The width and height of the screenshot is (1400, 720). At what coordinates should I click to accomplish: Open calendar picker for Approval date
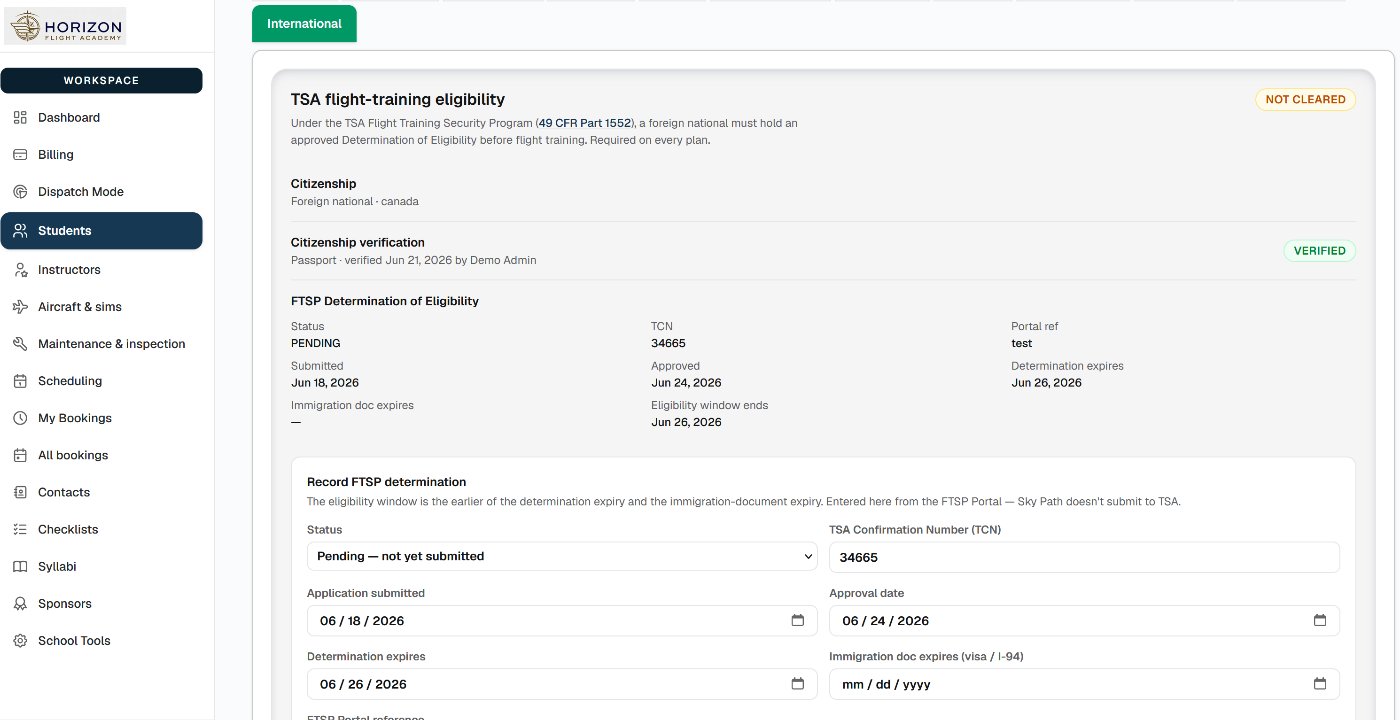(x=1320, y=621)
